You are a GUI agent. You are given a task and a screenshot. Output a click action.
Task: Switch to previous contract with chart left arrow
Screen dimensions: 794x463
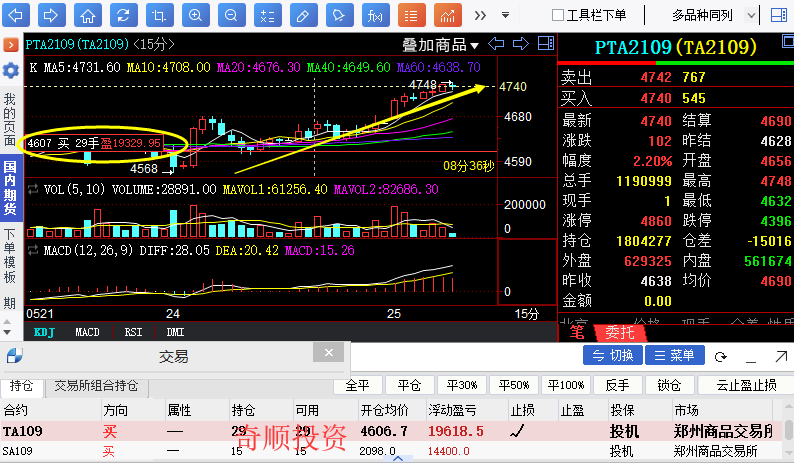[x=496, y=44]
